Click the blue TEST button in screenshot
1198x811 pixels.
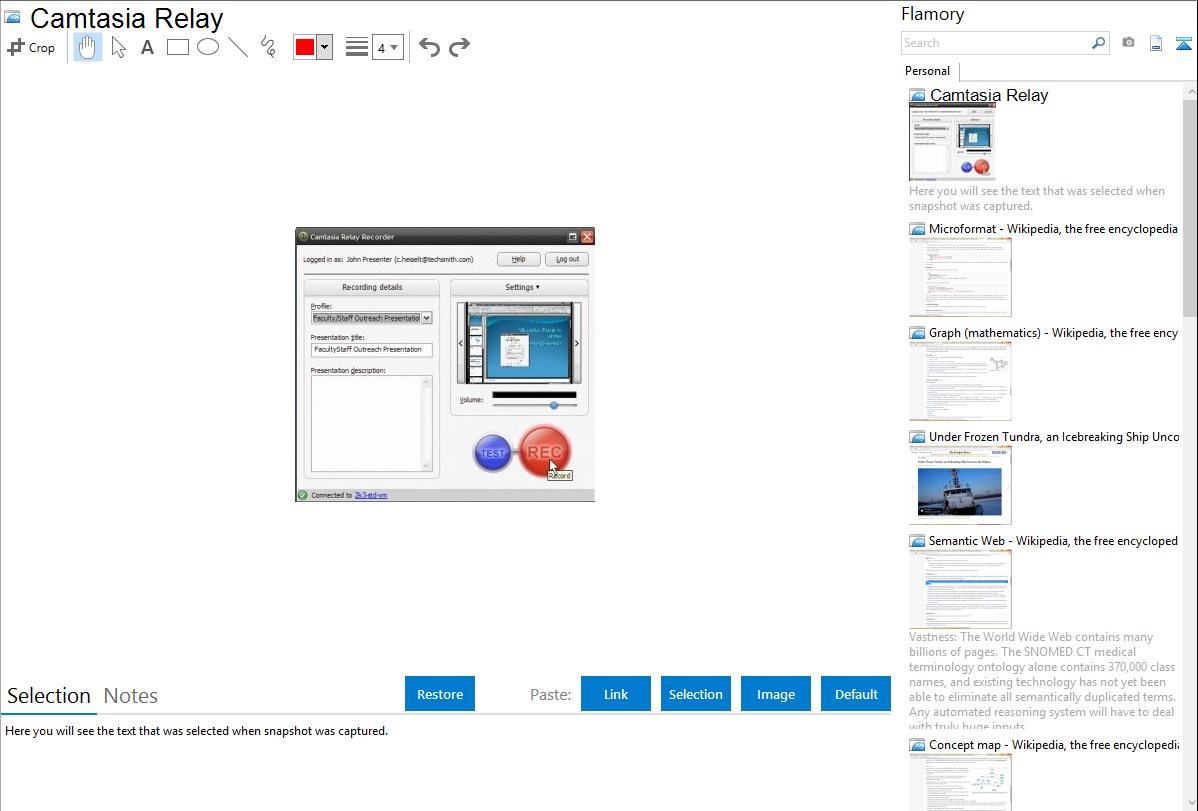(493, 453)
